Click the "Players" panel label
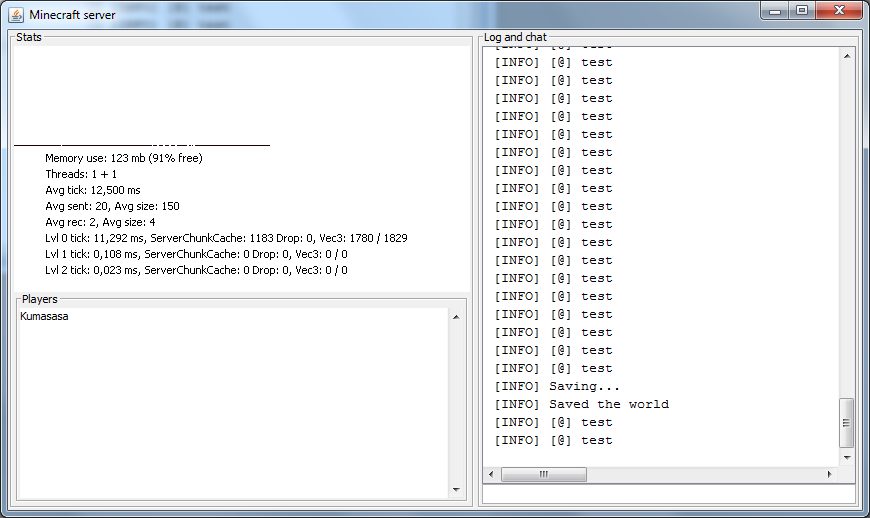Viewport: 870px width, 518px height. pyautogui.click(x=39, y=299)
